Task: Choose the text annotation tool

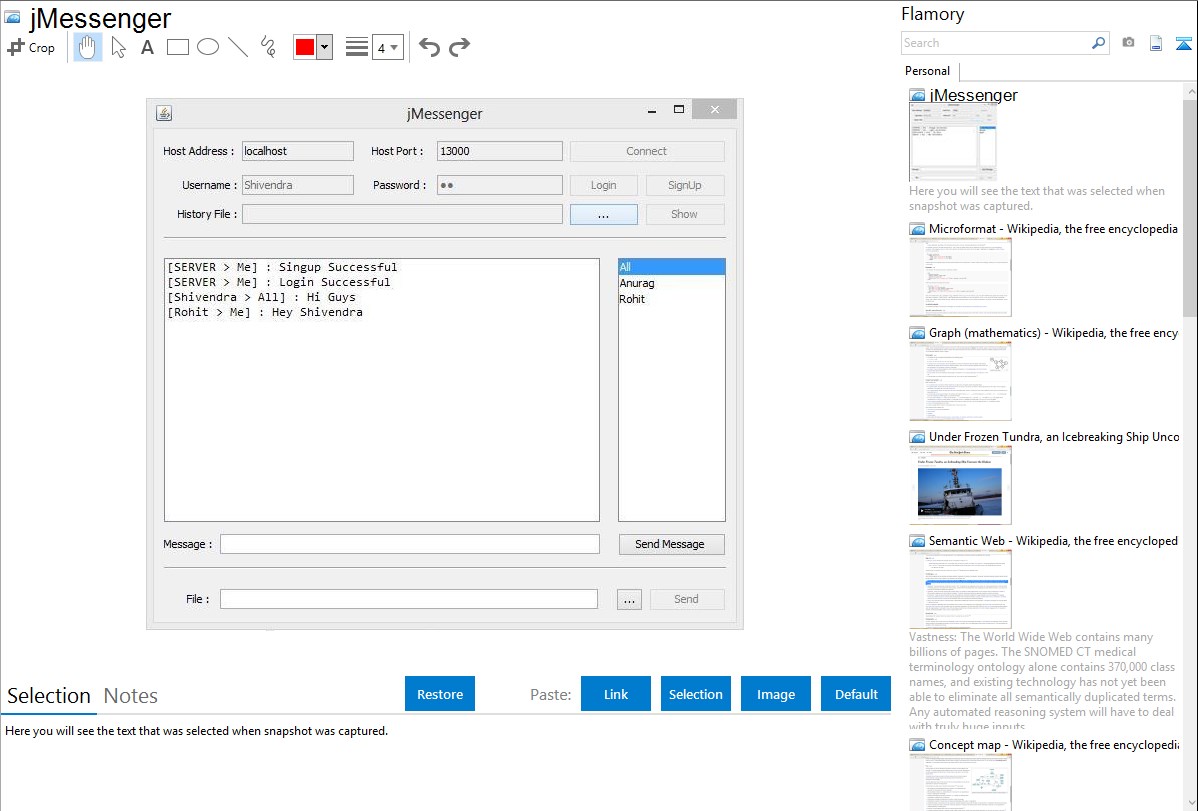Action: (147, 47)
